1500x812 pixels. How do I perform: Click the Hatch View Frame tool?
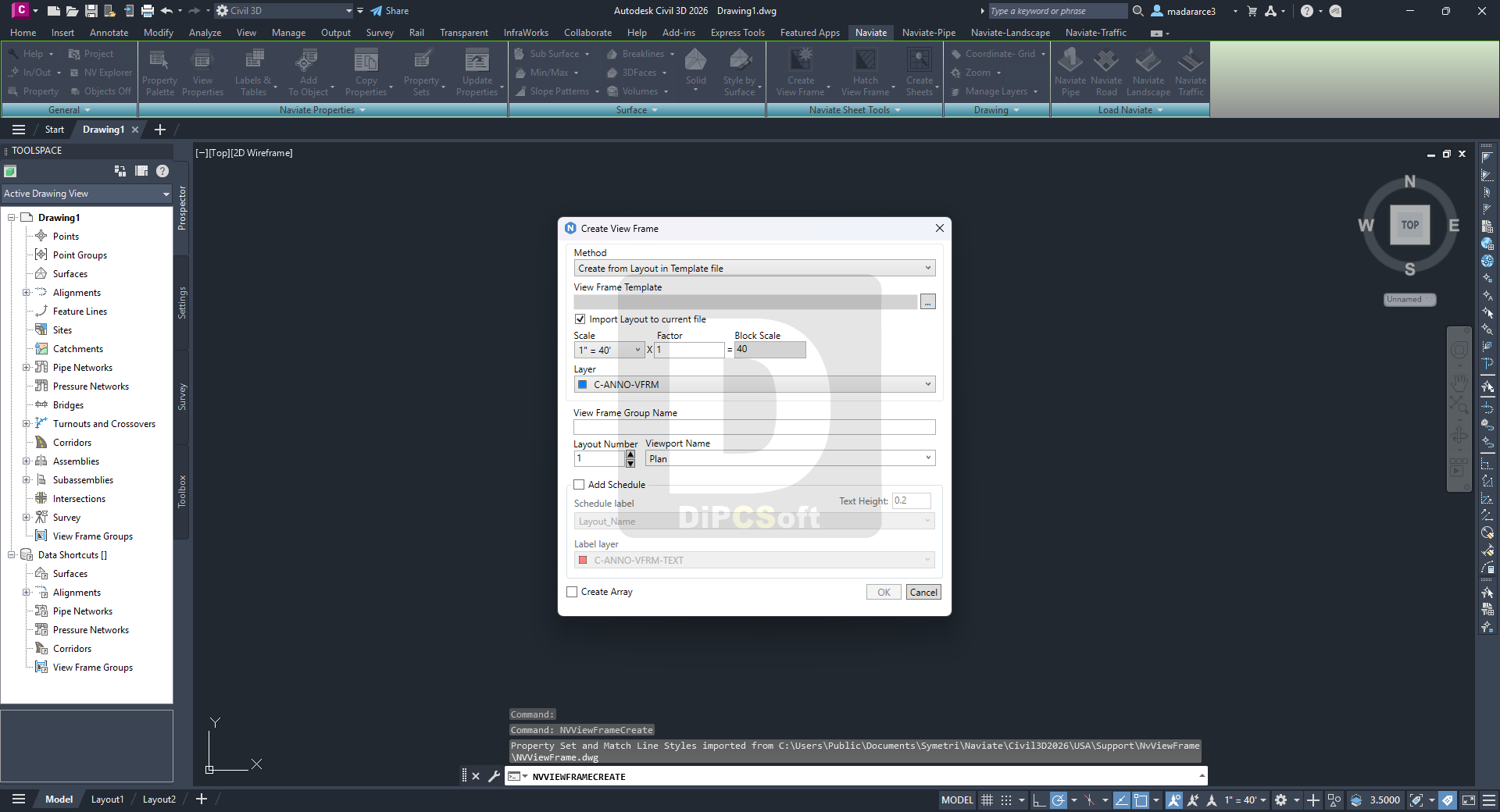(865, 72)
